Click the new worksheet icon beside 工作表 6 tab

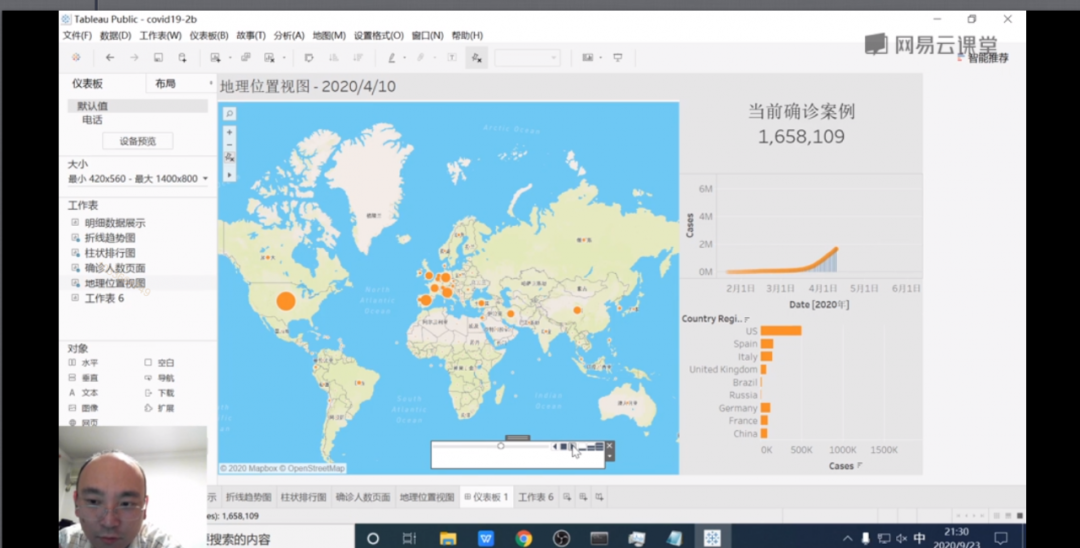point(567,497)
